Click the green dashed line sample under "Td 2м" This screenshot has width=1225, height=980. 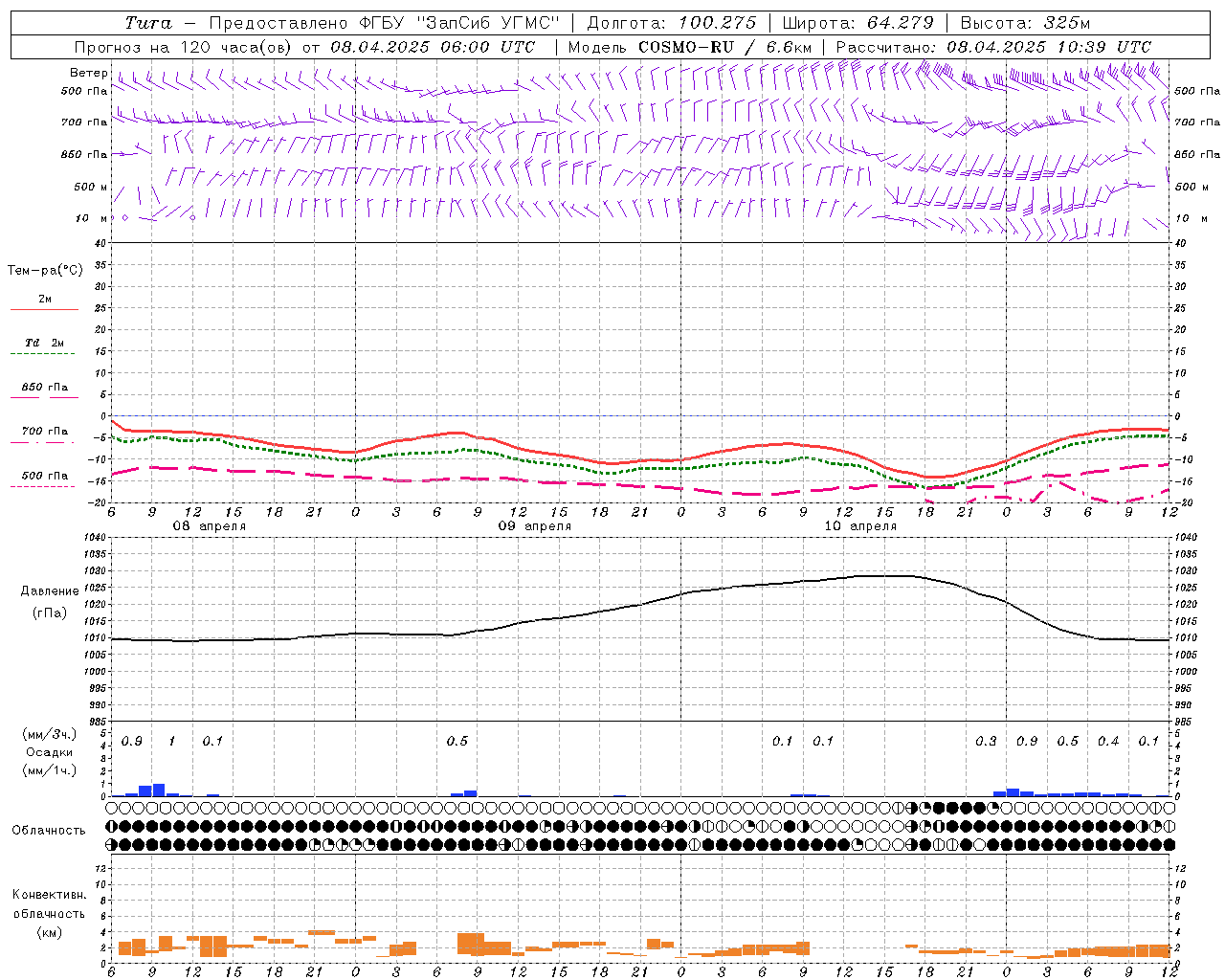pyautogui.click(x=42, y=353)
